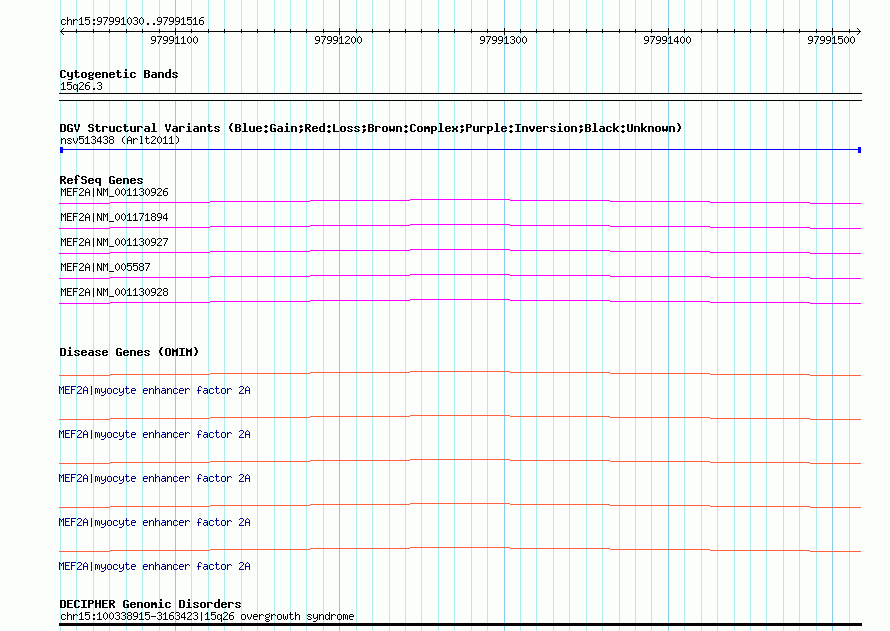Select the DECIPHER Genomic Disorders track title
This screenshot has height=631, width=890.
coord(150,604)
